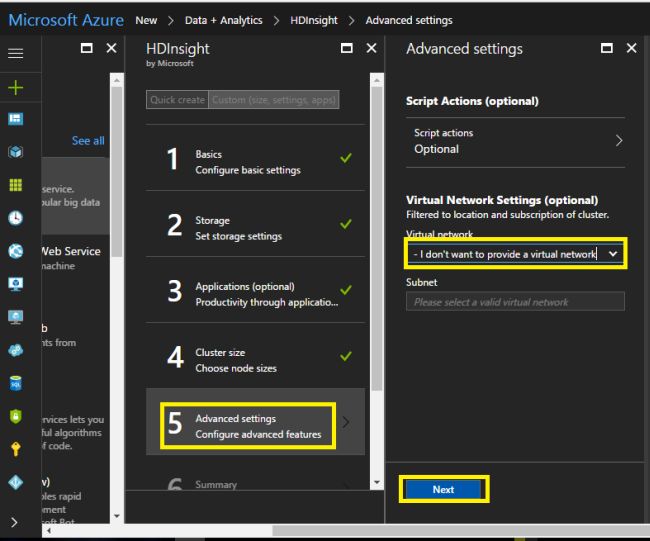Screen dimensions: 650x541
Task: Maximize the leftmost partially hidden blade
Action: coord(87,49)
